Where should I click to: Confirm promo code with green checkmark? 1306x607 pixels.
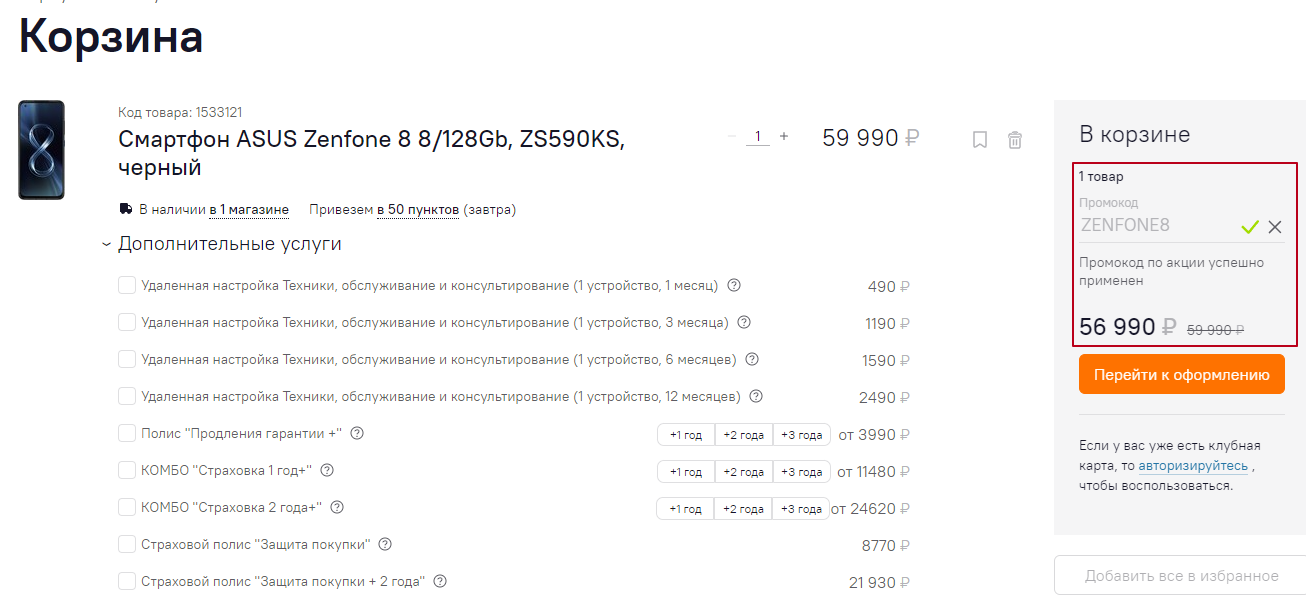click(1249, 227)
